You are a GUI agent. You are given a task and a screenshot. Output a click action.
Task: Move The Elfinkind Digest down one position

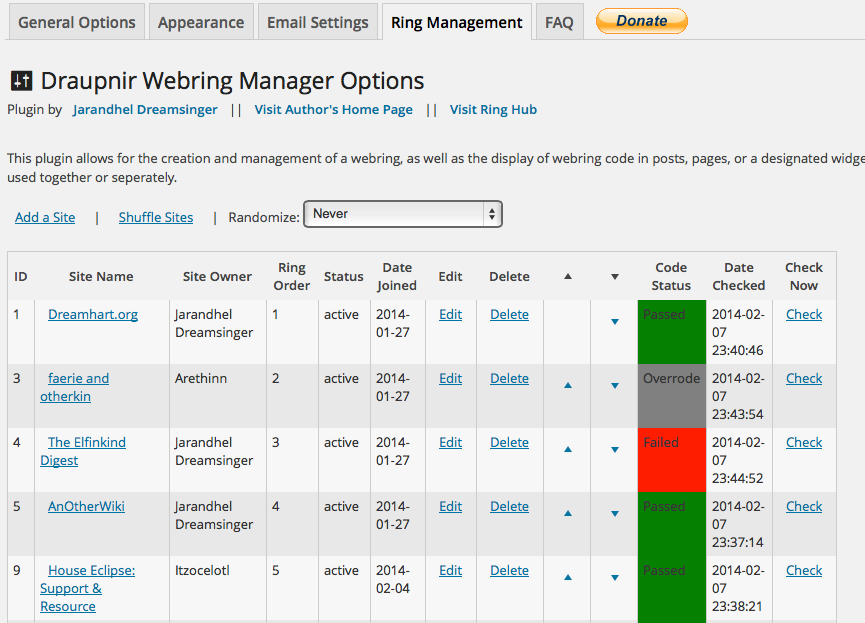tap(615, 449)
